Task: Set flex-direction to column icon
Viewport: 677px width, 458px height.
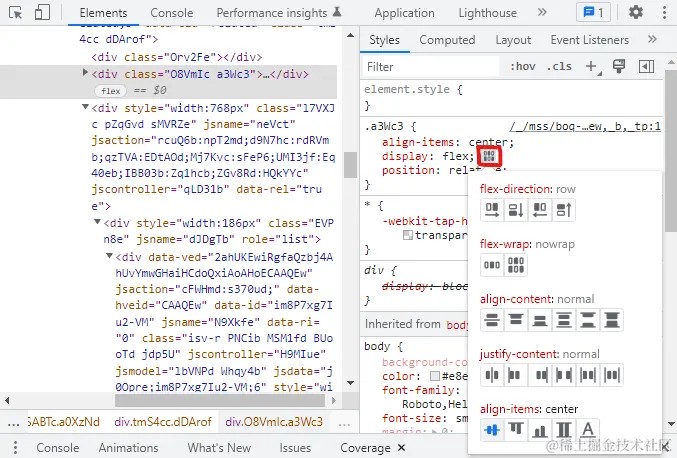Action: click(516, 210)
